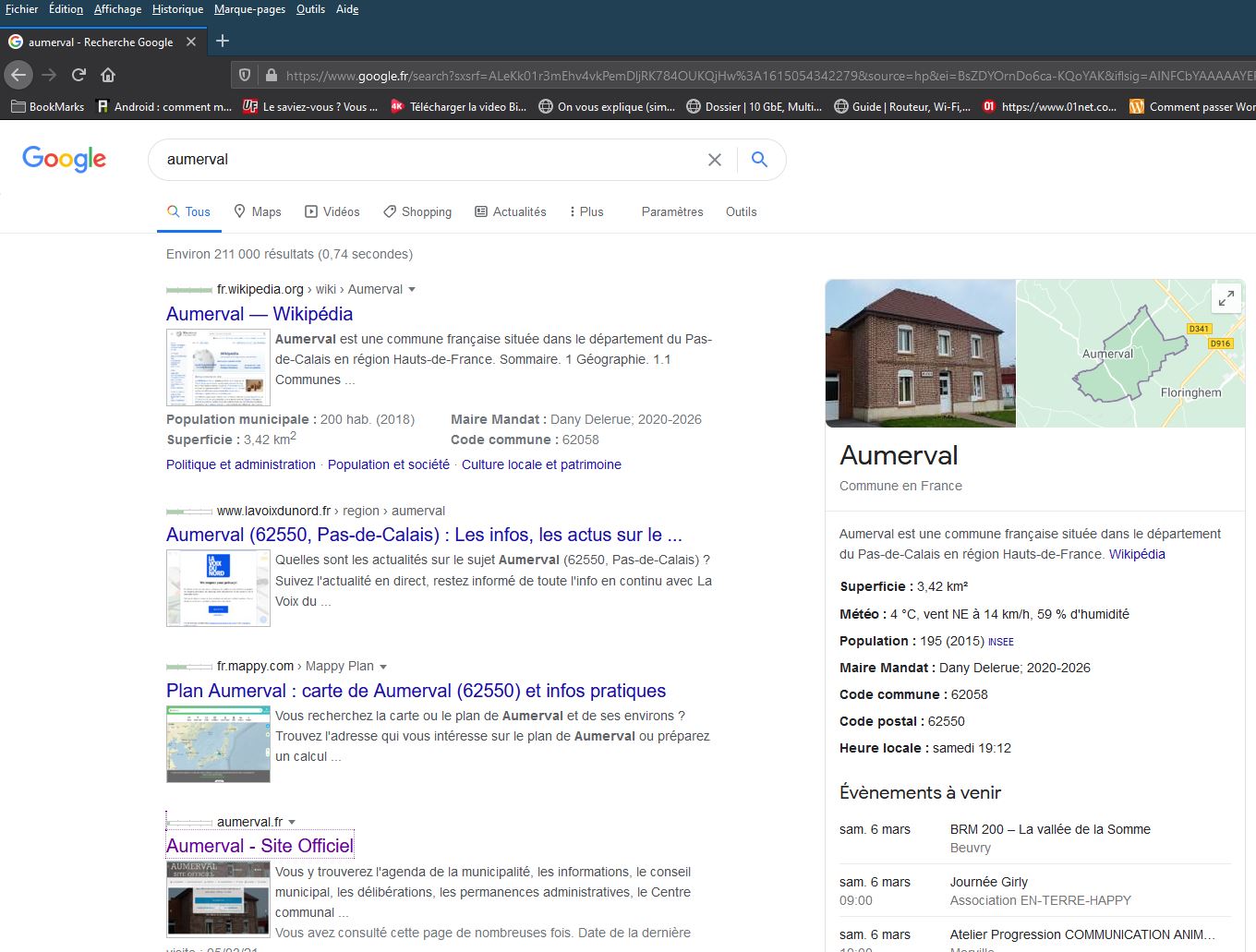Open the INSEE population source link
The width and height of the screenshot is (1256, 952).
(x=1001, y=642)
